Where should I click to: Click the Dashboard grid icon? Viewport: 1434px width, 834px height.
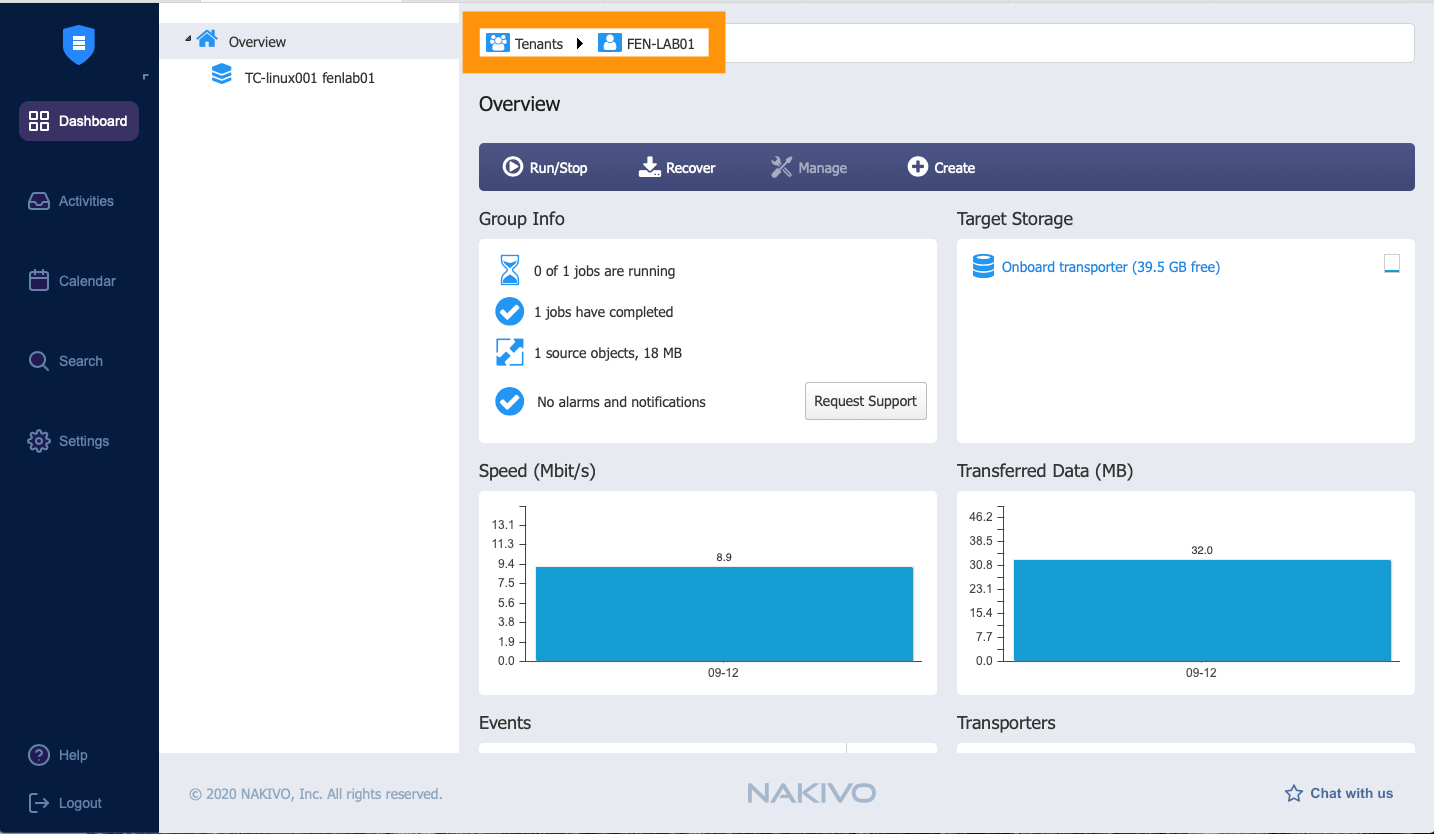pos(39,121)
